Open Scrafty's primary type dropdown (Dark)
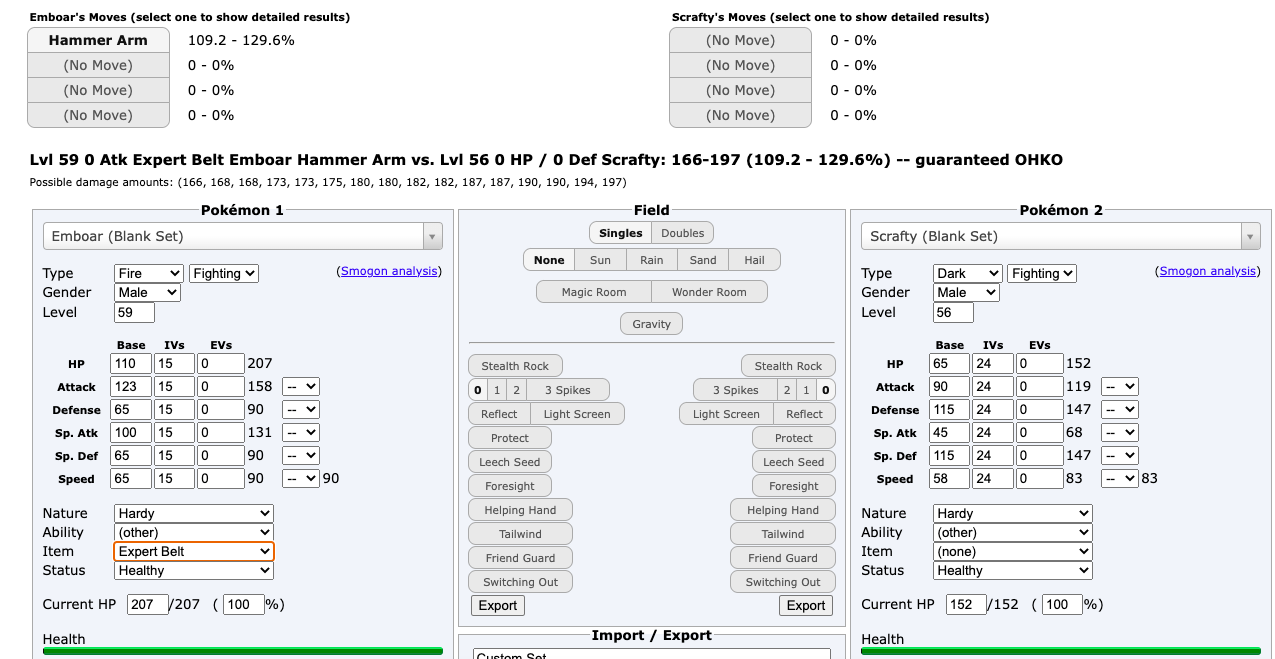The width and height of the screenshot is (1275, 659). (x=967, y=273)
